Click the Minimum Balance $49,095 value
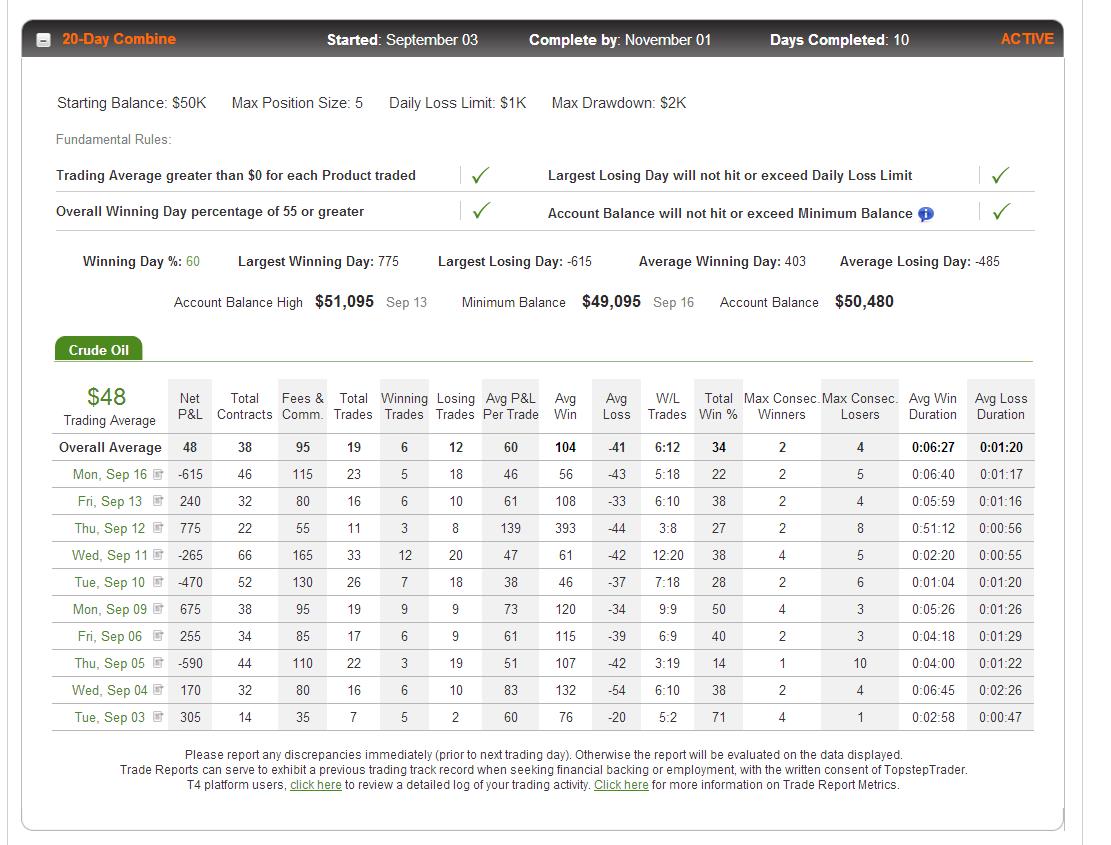The height and width of the screenshot is (845, 1111). pos(611,302)
